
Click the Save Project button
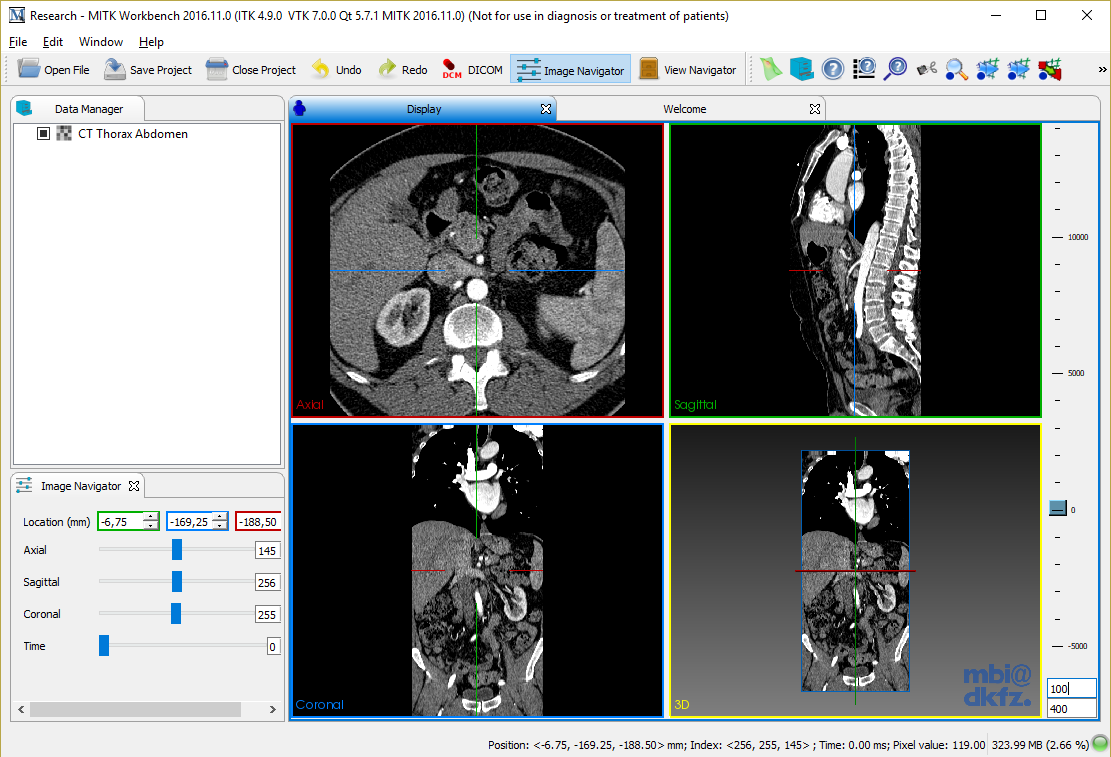pos(148,70)
